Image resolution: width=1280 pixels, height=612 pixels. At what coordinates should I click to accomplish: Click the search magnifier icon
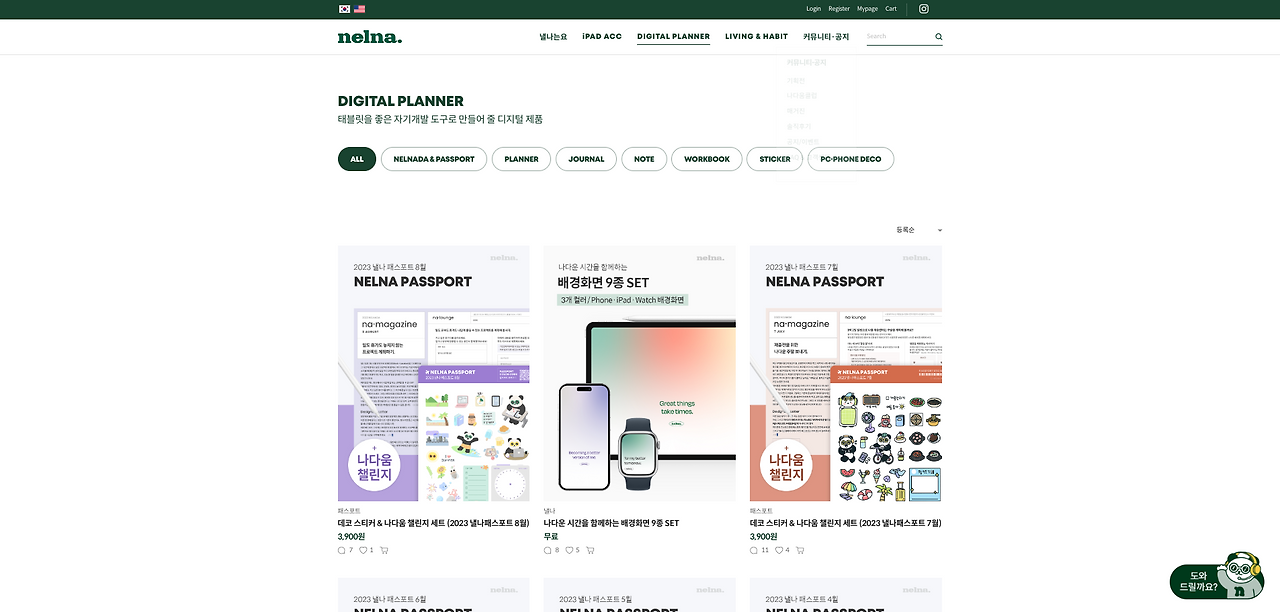(939, 37)
